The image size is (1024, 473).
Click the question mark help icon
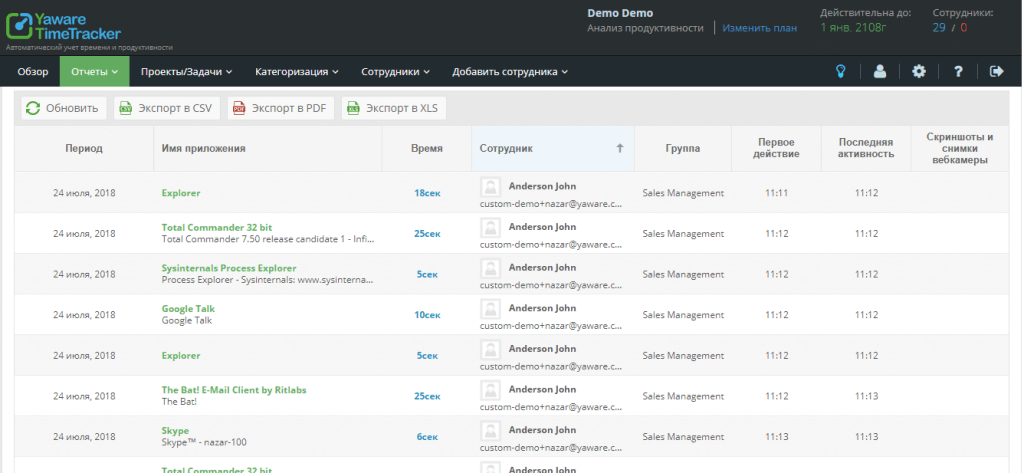coord(958,71)
